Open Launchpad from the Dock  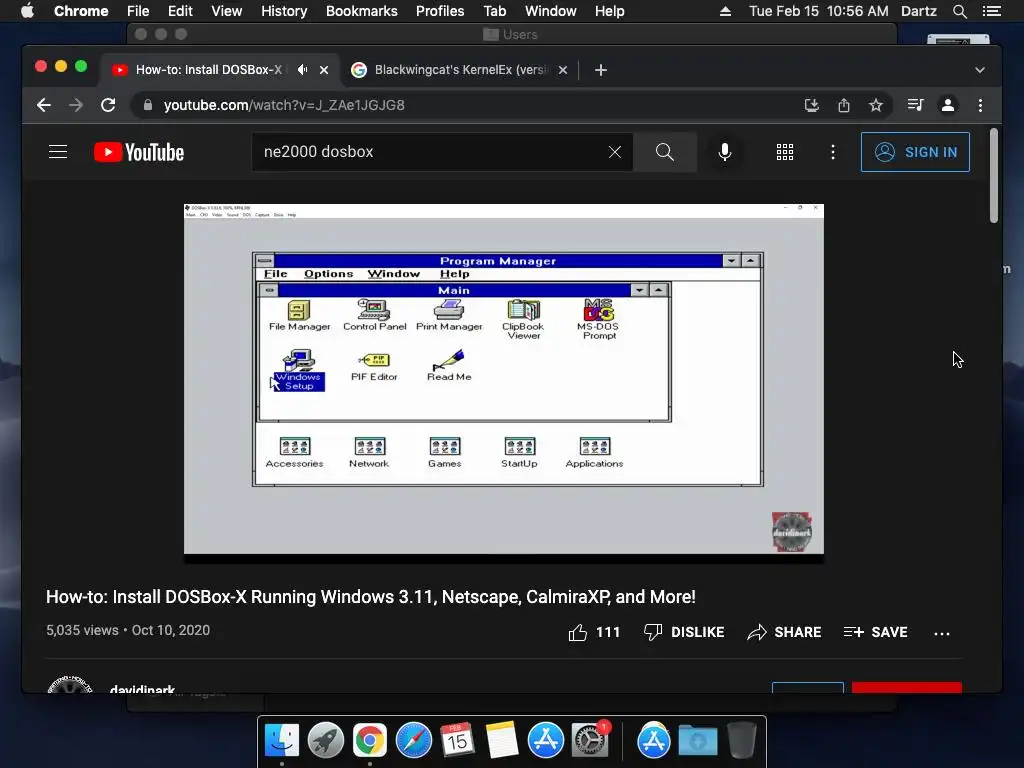tap(326, 741)
